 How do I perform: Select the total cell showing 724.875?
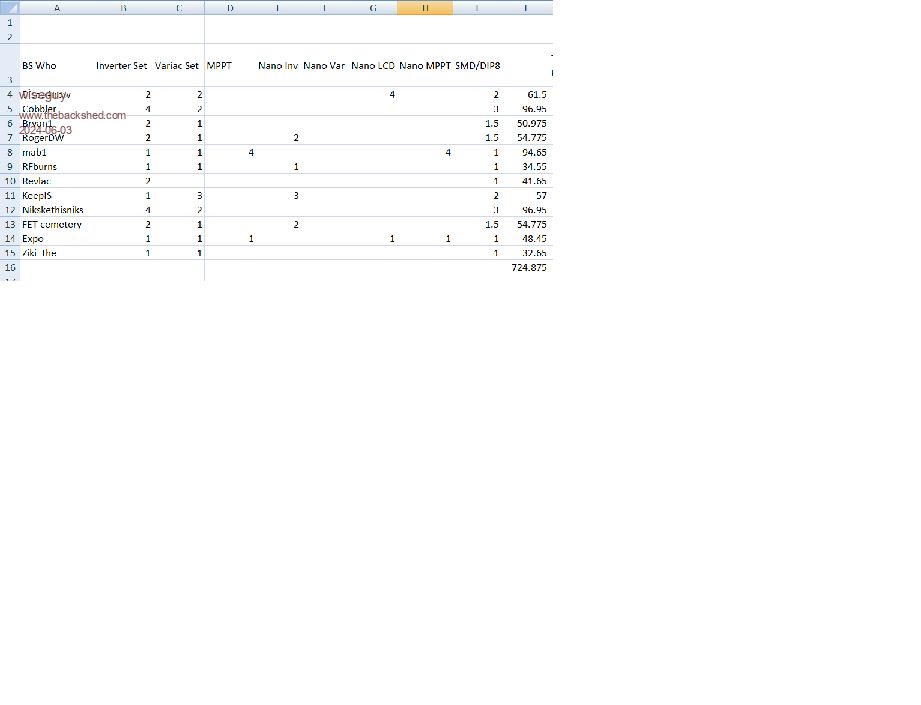[x=527, y=268]
